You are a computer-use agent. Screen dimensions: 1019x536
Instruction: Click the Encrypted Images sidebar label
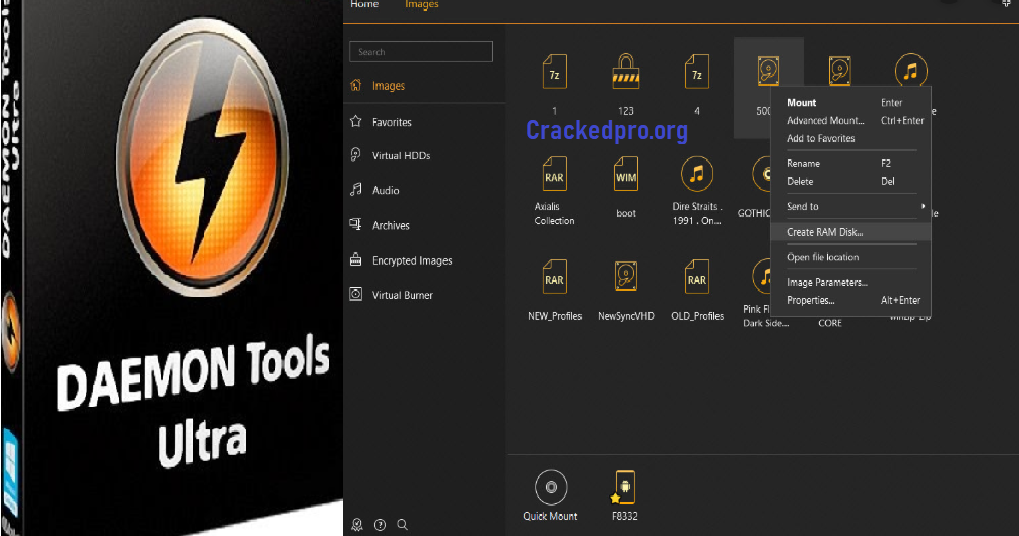point(412,261)
